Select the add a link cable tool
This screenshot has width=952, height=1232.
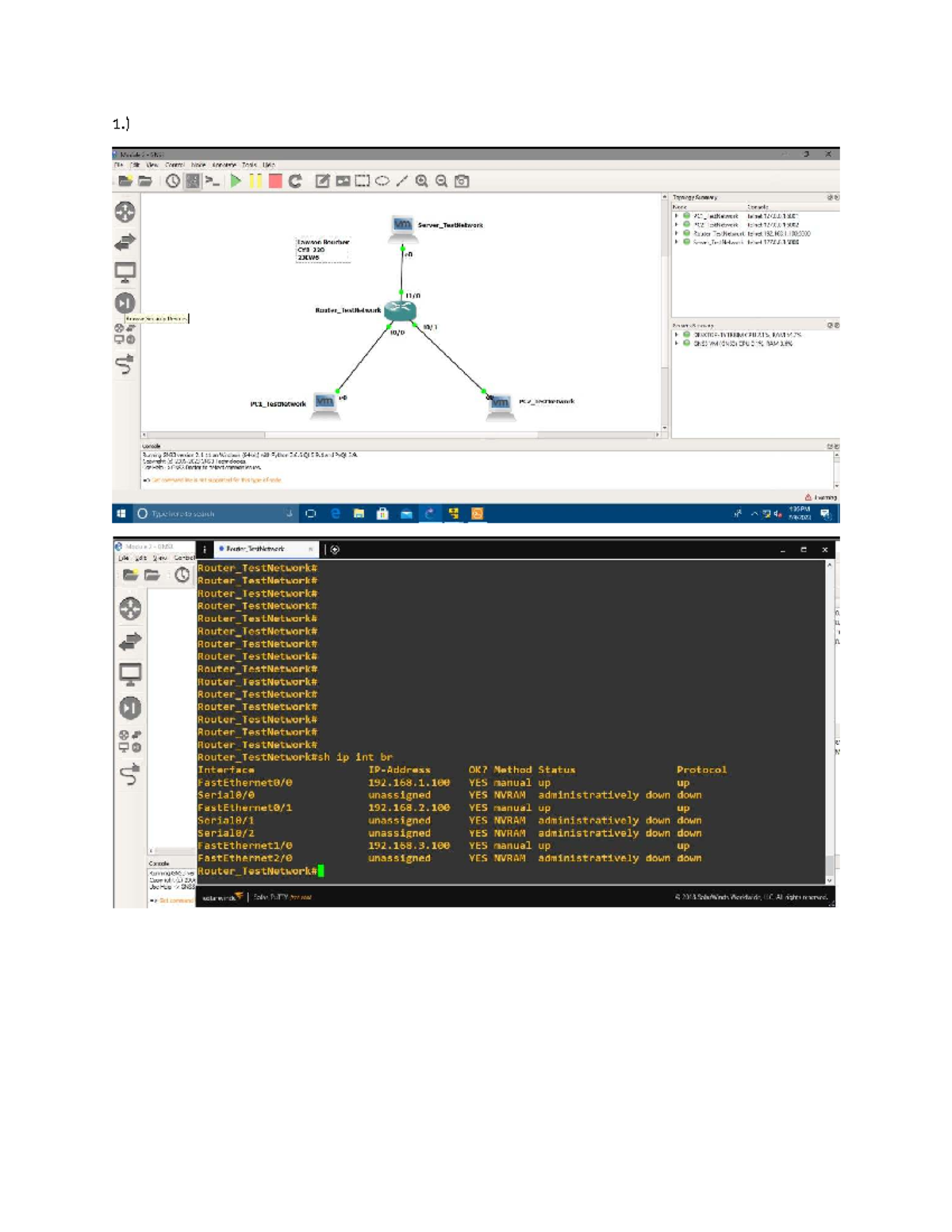pos(125,364)
